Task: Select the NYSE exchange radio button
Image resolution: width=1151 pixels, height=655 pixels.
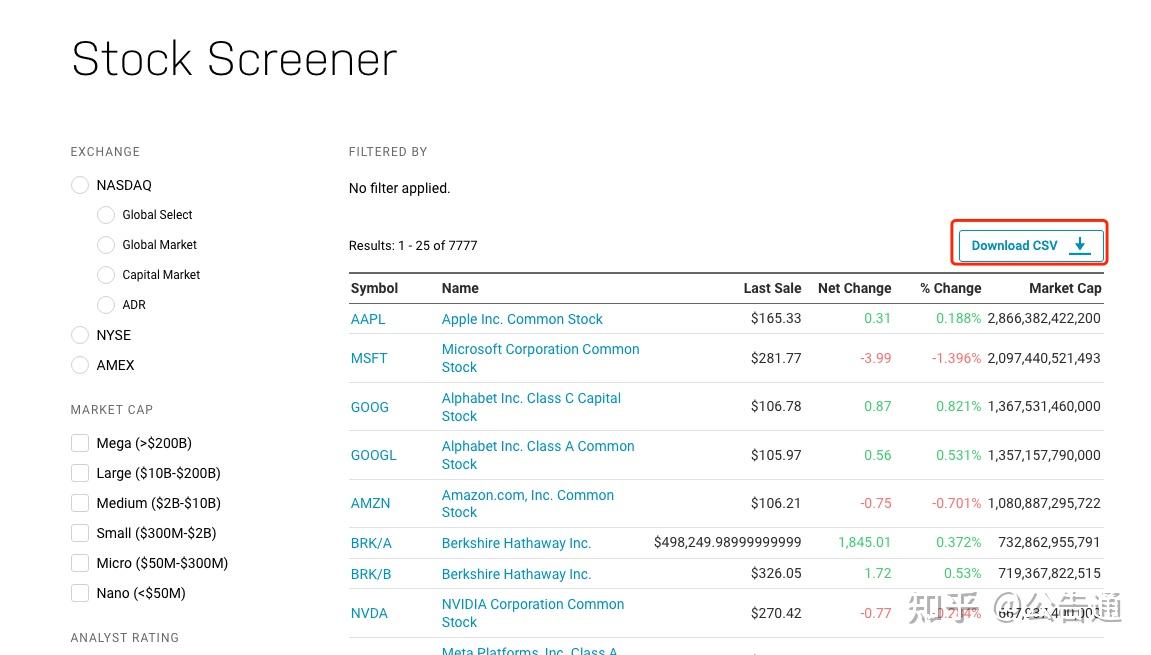Action: click(x=80, y=335)
